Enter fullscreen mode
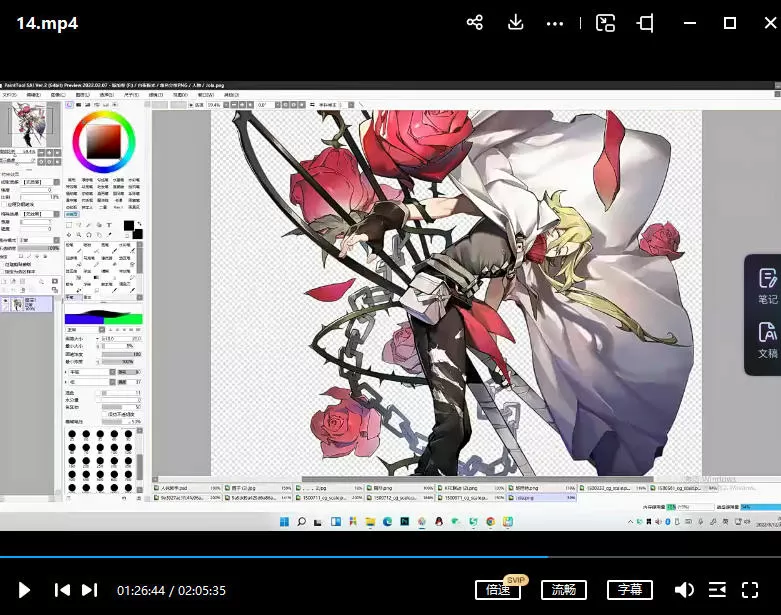The height and width of the screenshot is (615, 781). [750, 590]
